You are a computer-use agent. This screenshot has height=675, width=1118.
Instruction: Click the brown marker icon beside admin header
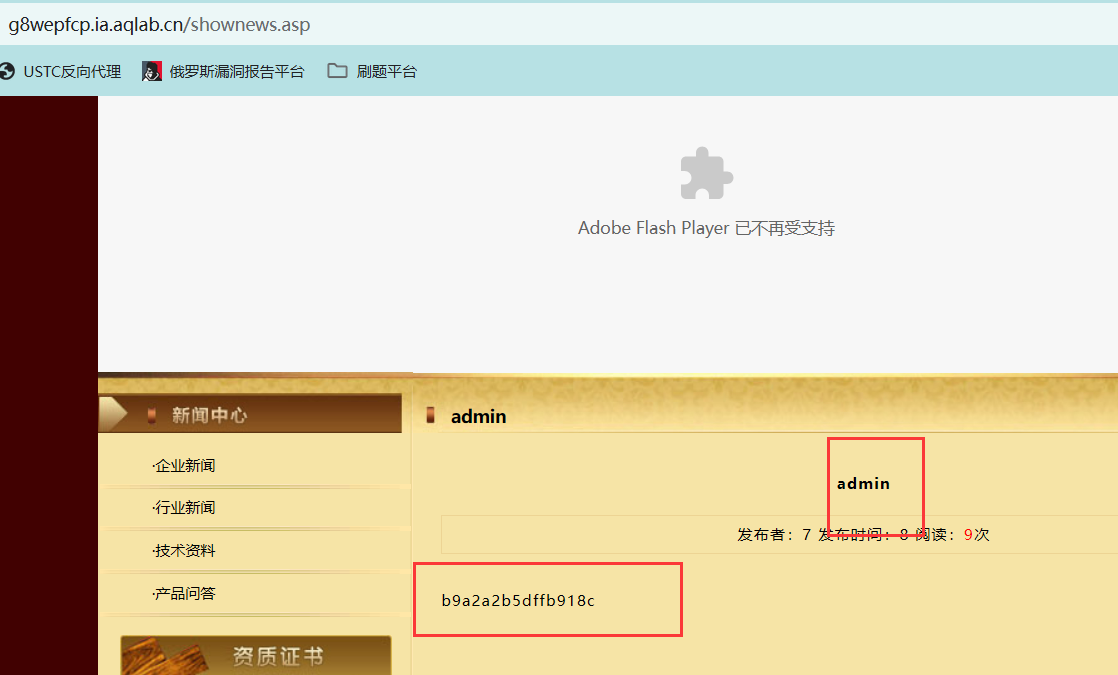point(431,416)
